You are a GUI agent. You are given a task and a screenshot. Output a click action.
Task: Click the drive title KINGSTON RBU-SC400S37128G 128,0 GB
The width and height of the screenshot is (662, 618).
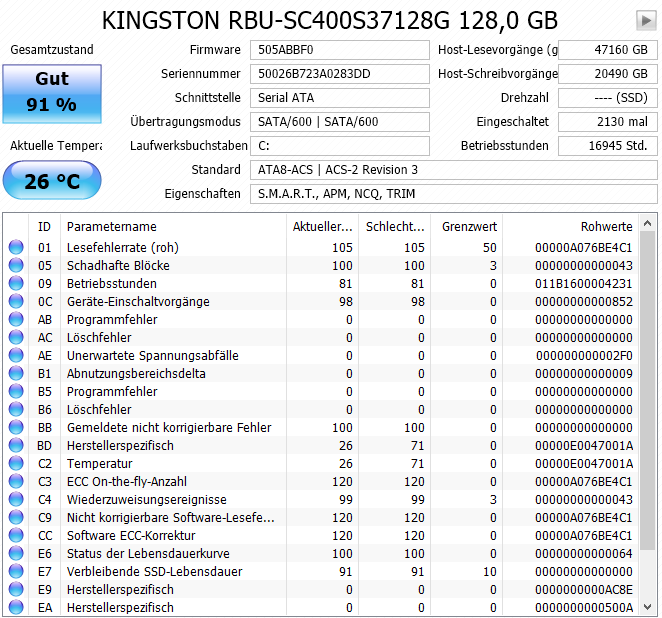point(330,20)
